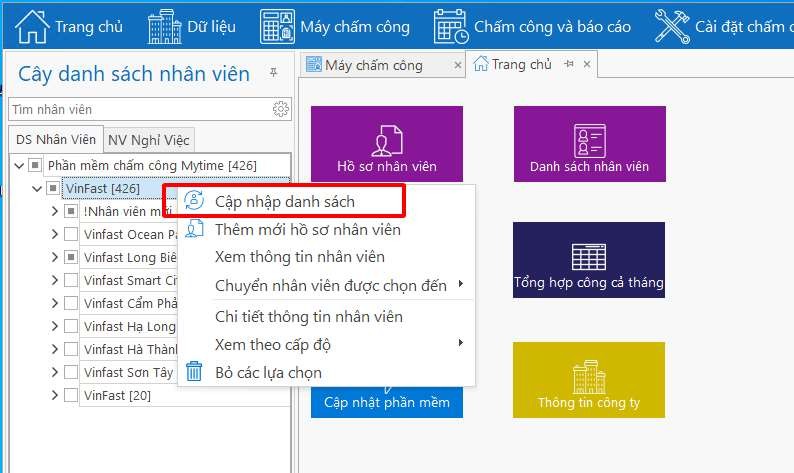Open the Danh sách nhân viên tile

589,144
